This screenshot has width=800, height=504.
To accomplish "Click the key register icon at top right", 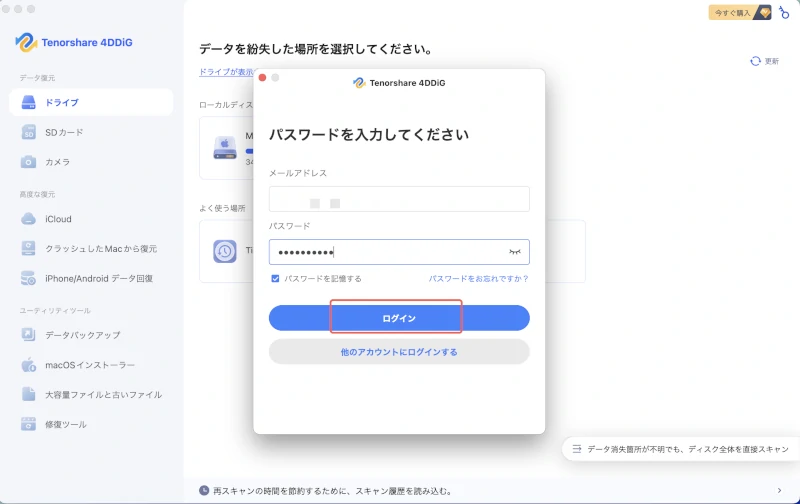I will tap(784, 12).
